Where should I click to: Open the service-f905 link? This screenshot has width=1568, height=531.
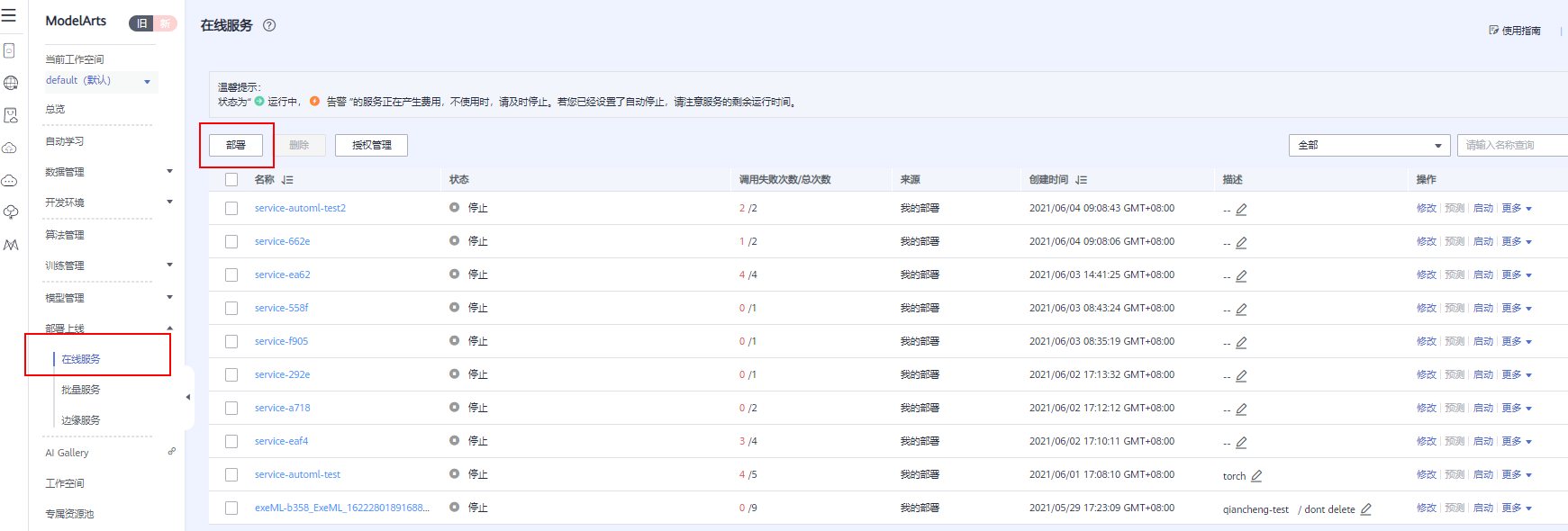tap(281, 341)
